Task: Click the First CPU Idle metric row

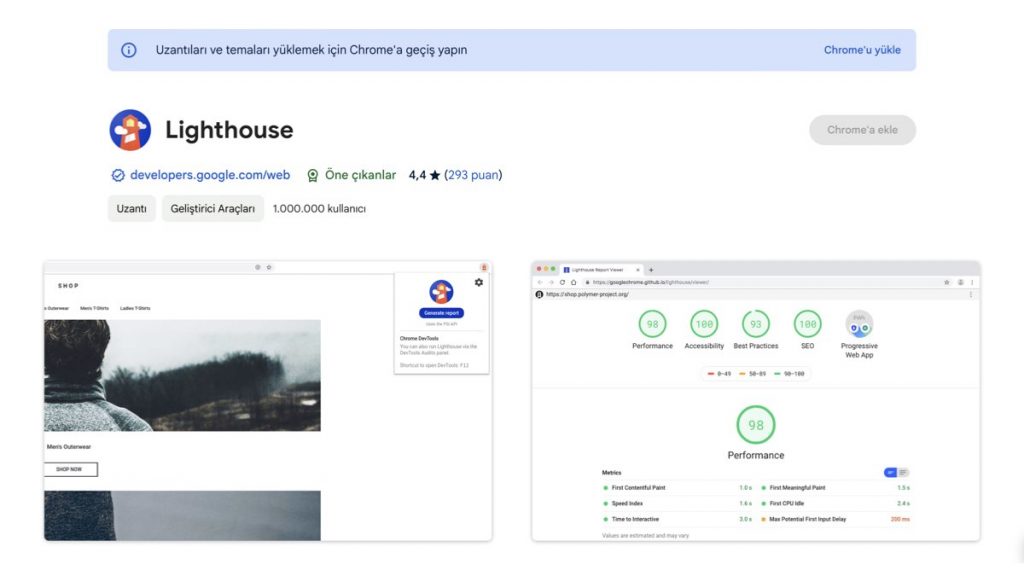Action: (x=835, y=504)
